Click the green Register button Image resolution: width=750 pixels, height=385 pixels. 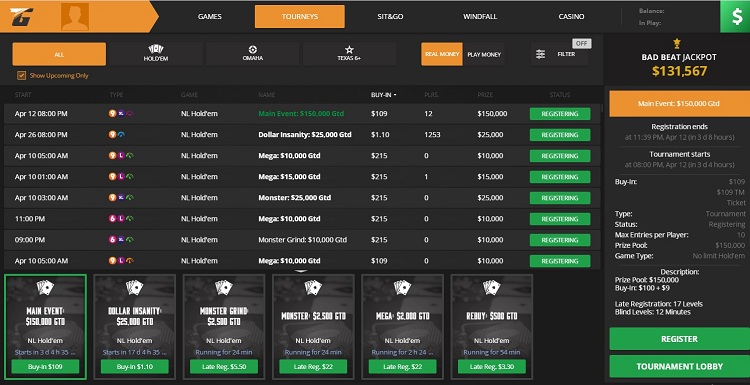(679, 339)
